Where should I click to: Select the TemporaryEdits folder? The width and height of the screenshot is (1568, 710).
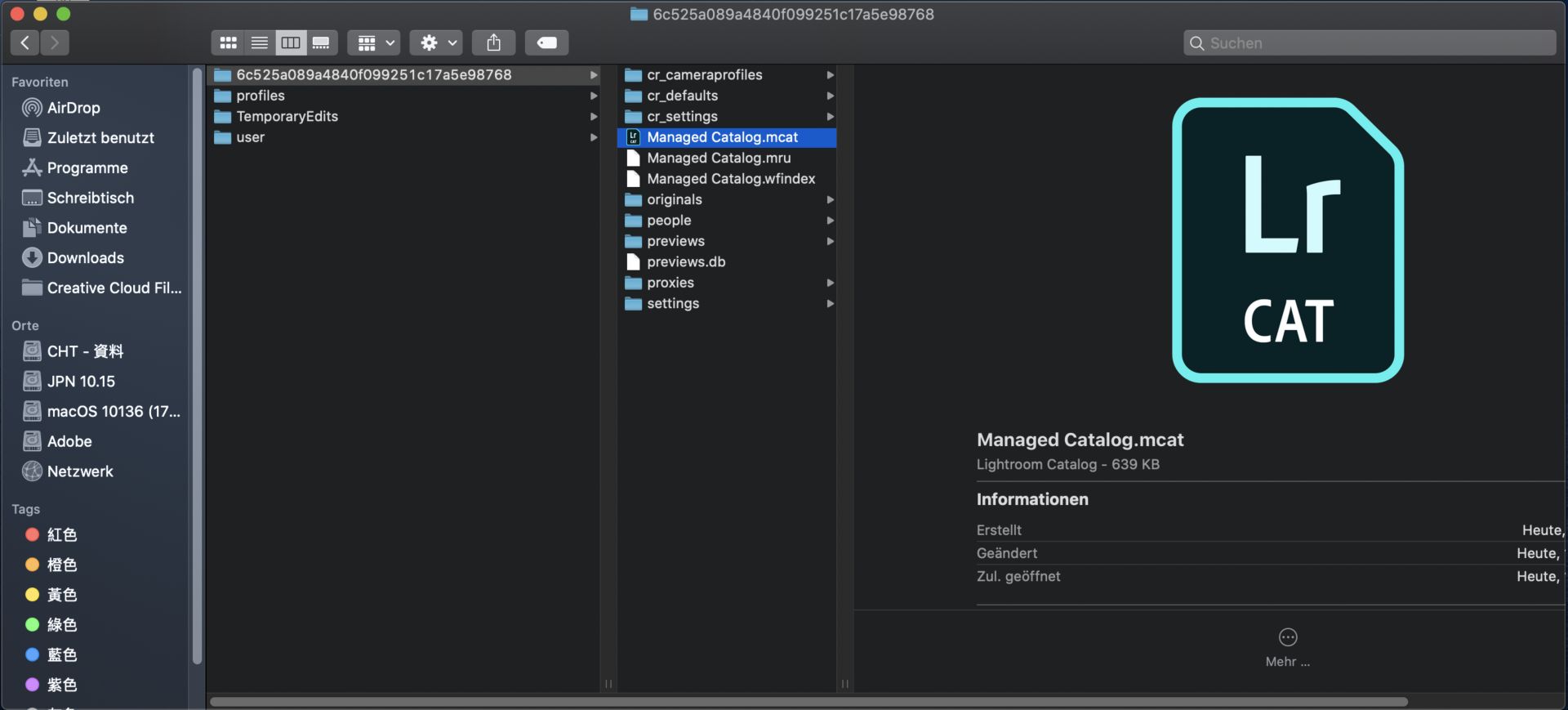click(287, 117)
